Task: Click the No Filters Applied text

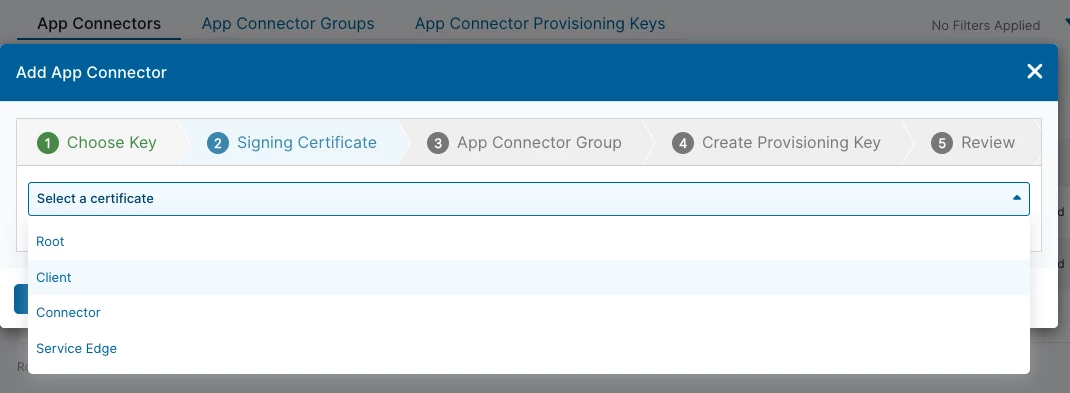Action: pyautogui.click(x=985, y=25)
